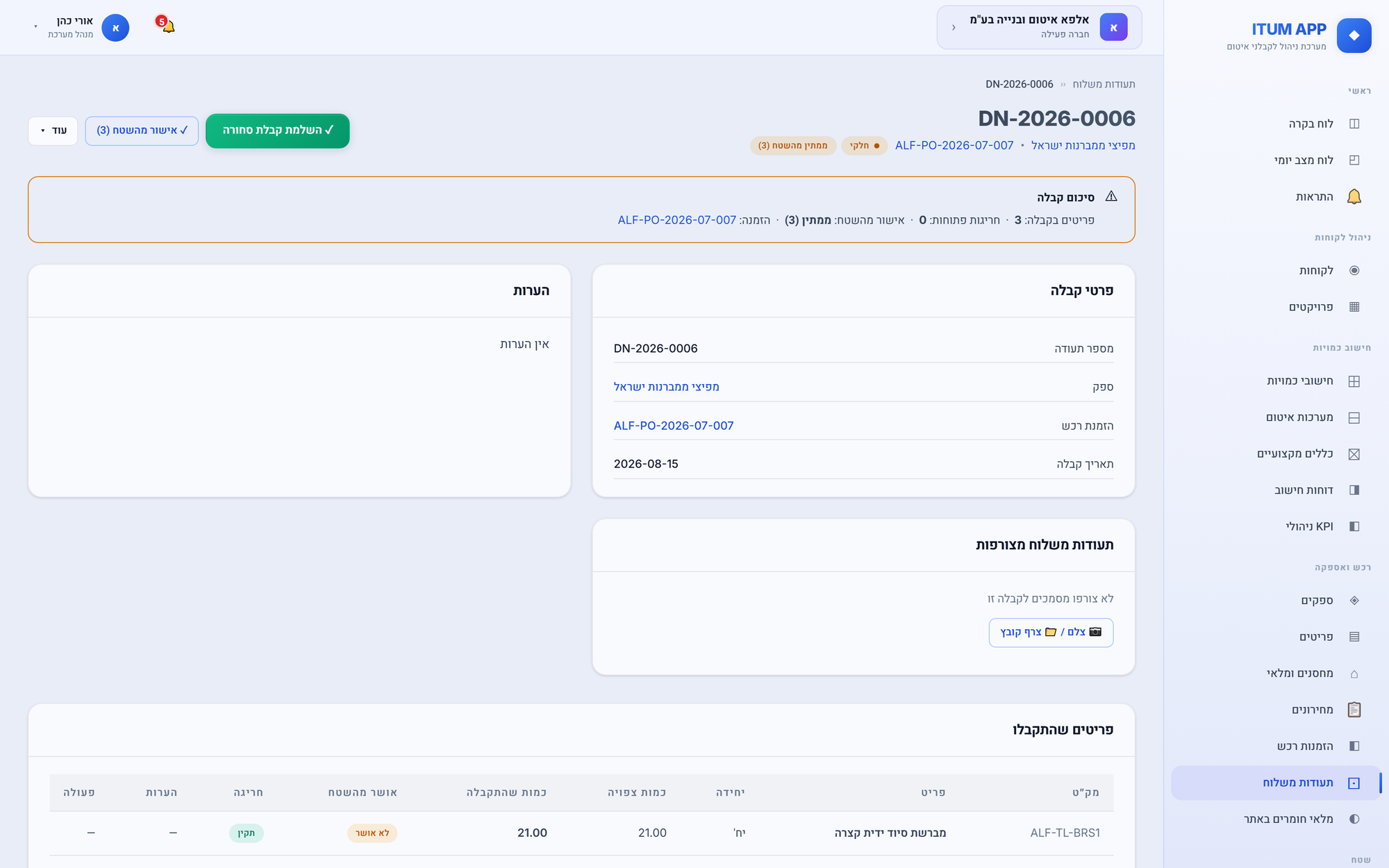Click the כללים מקצועיים sidebar icon
Screen dimensions: 1389x868
click(1354, 454)
